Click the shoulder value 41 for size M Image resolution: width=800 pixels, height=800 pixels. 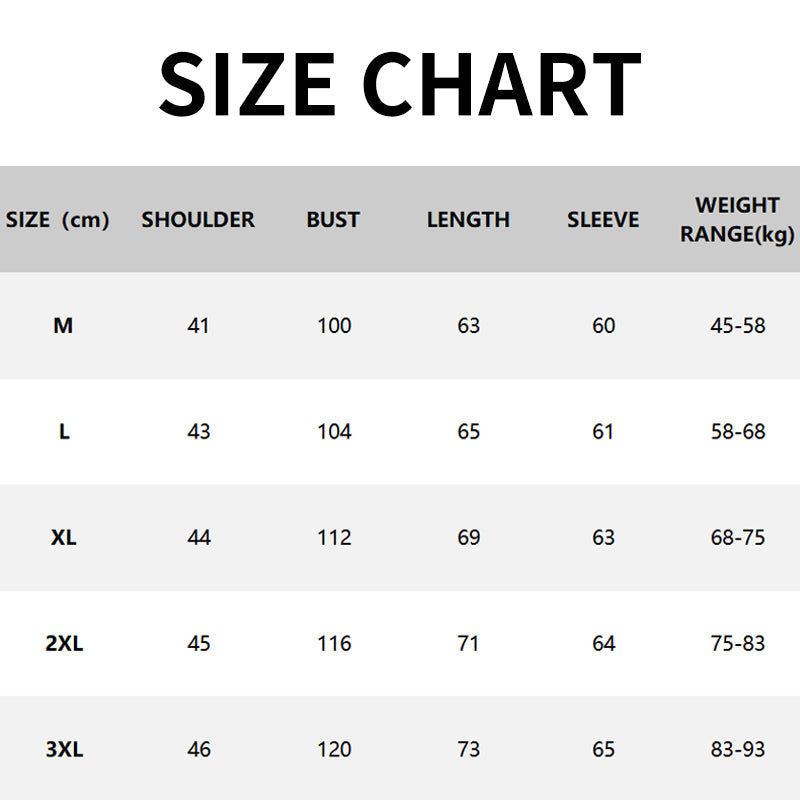[x=199, y=326]
